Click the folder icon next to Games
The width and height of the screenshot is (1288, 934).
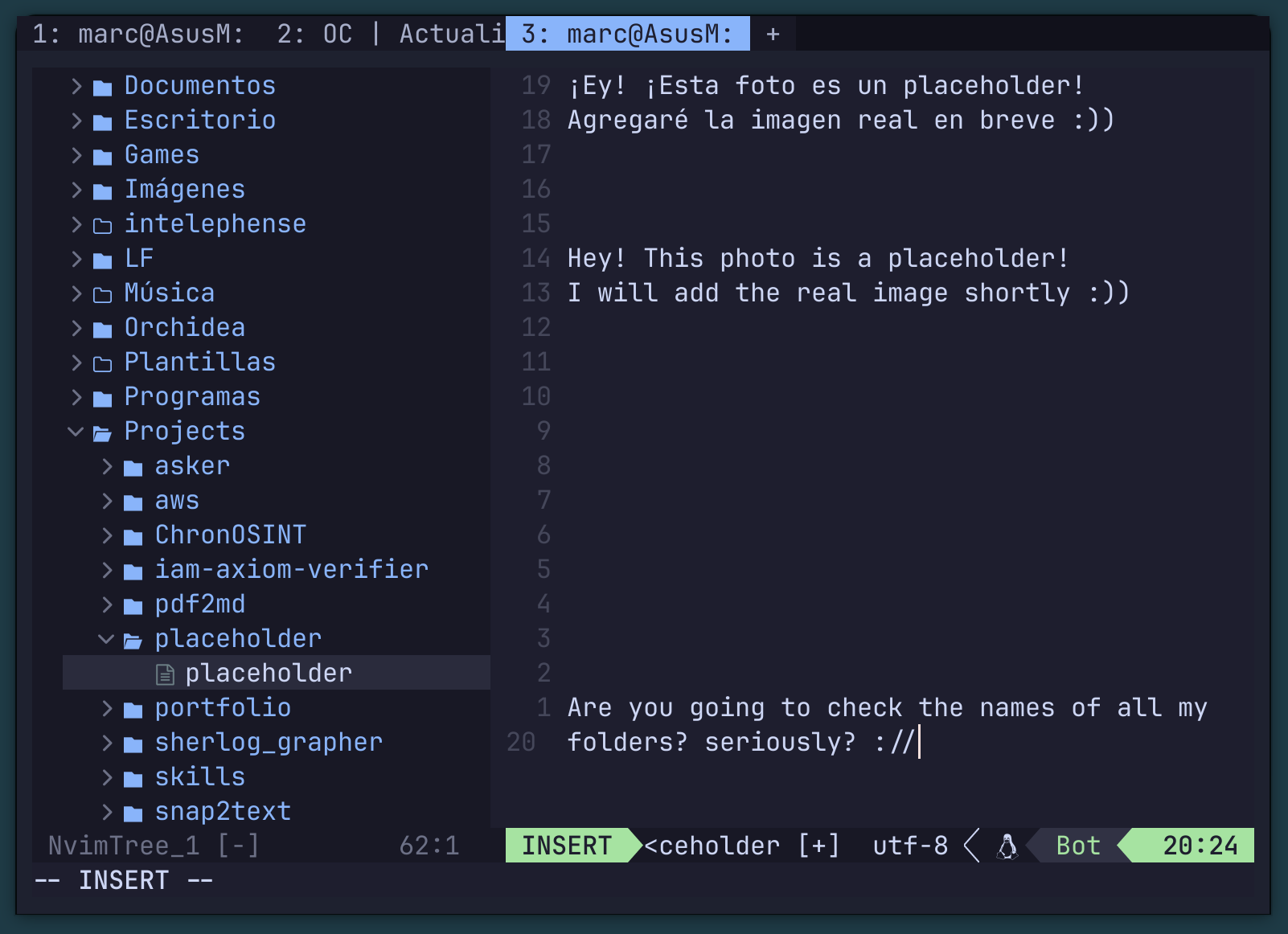click(x=102, y=154)
